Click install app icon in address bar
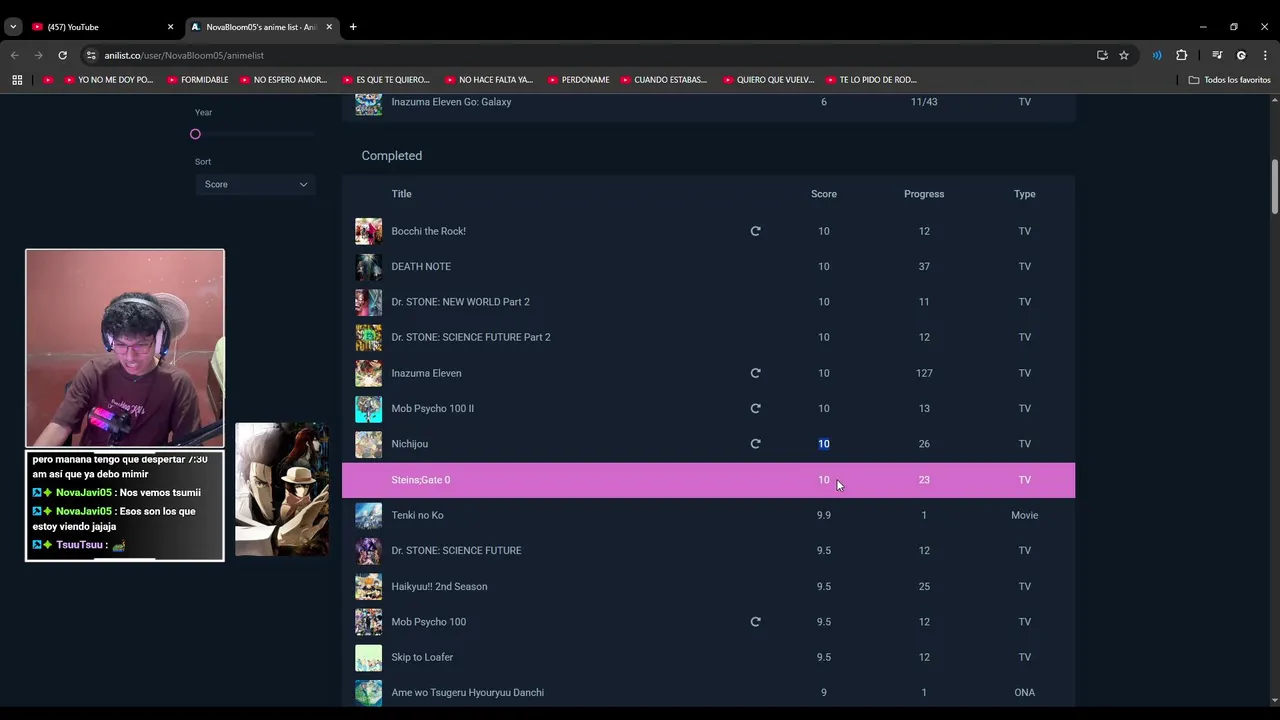1280x720 pixels. pyautogui.click(x=1102, y=55)
